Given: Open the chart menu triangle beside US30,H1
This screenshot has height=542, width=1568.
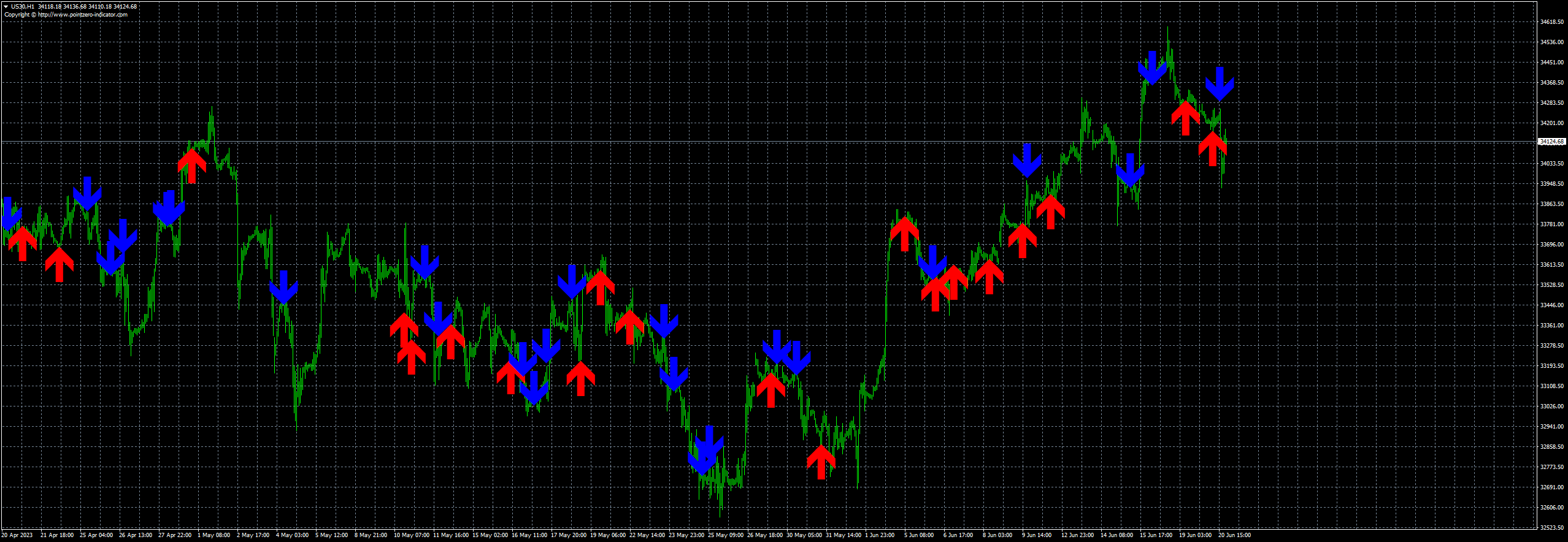Looking at the screenshot, I should point(6,7).
